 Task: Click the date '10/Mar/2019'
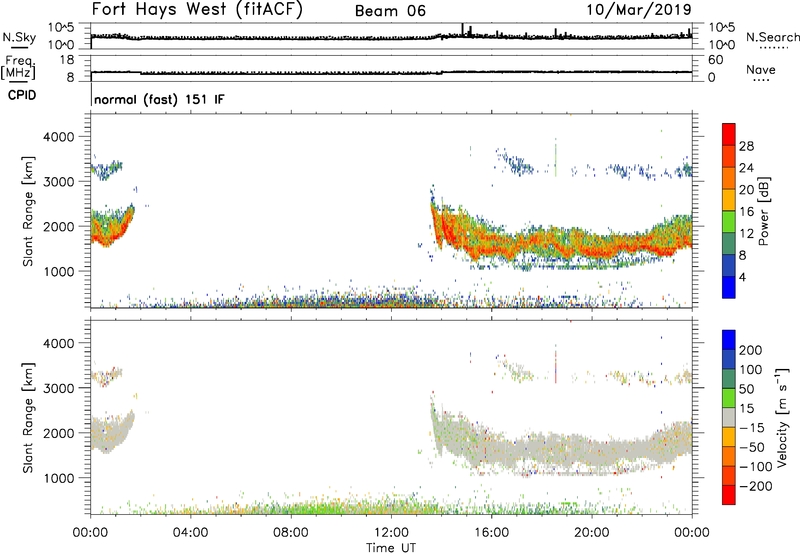pos(639,9)
